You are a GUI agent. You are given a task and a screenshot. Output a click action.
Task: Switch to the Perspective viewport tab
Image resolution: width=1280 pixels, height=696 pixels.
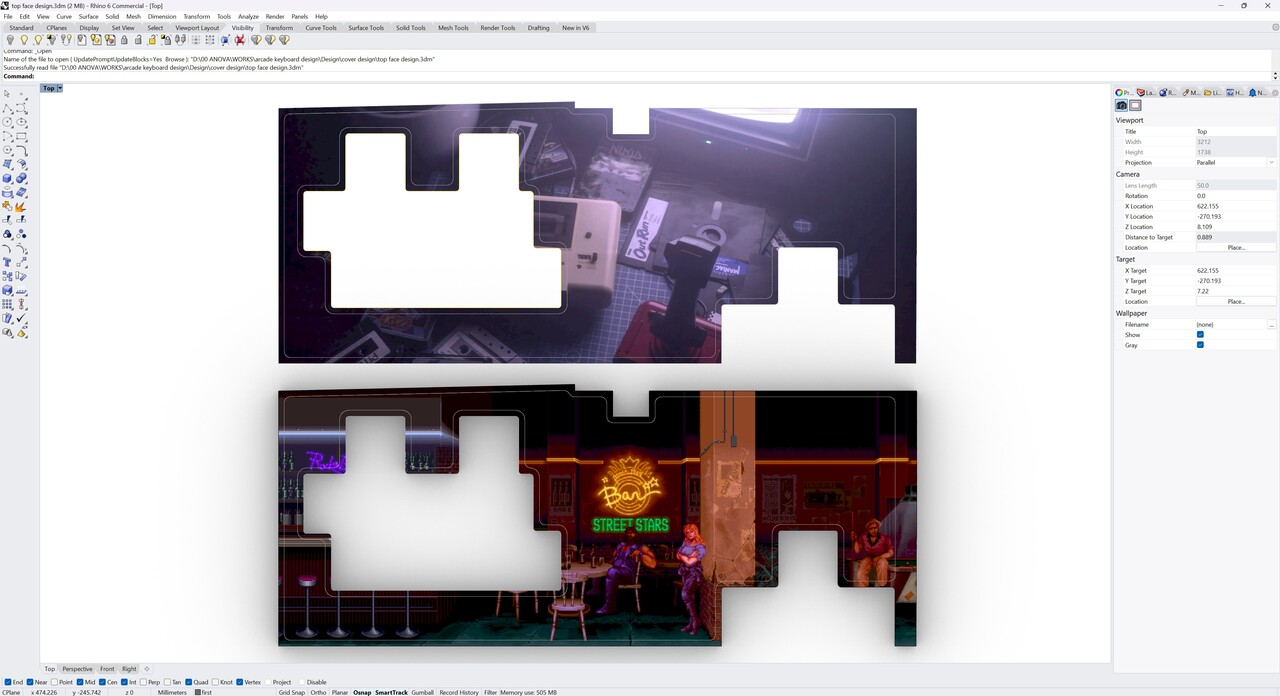click(77, 669)
